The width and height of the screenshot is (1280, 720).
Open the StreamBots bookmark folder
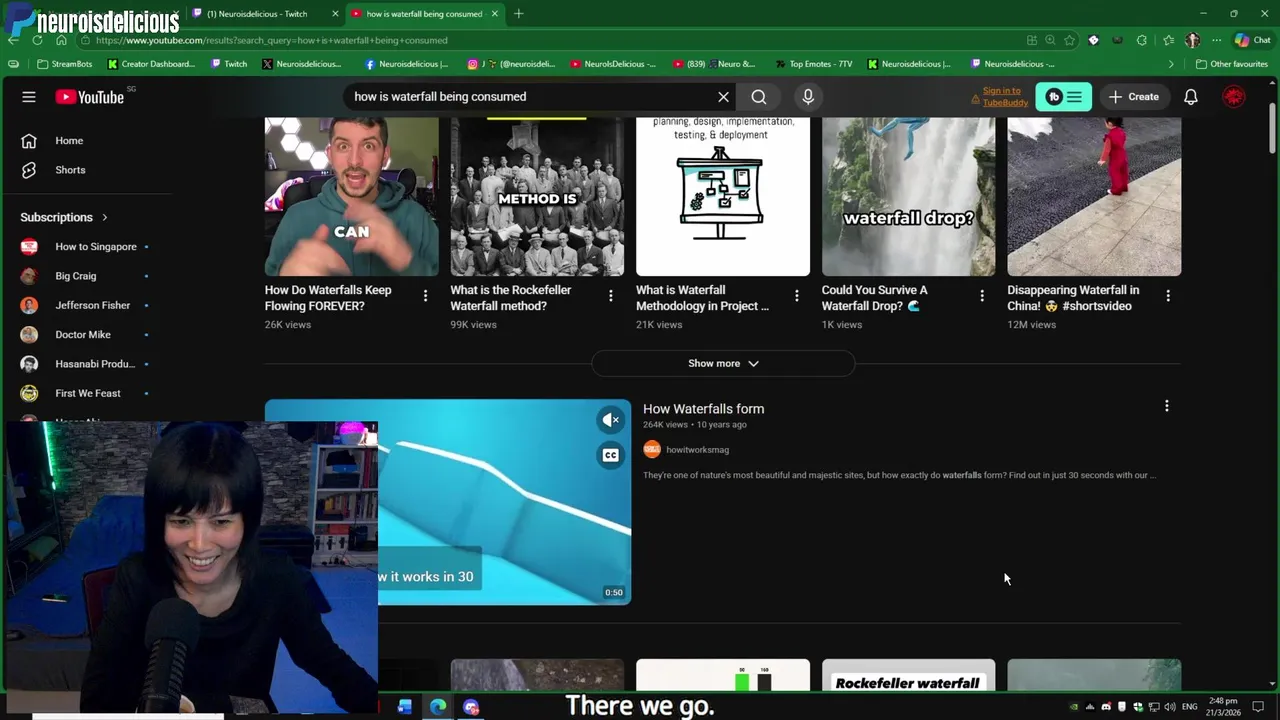pyautogui.click(x=64, y=64)
